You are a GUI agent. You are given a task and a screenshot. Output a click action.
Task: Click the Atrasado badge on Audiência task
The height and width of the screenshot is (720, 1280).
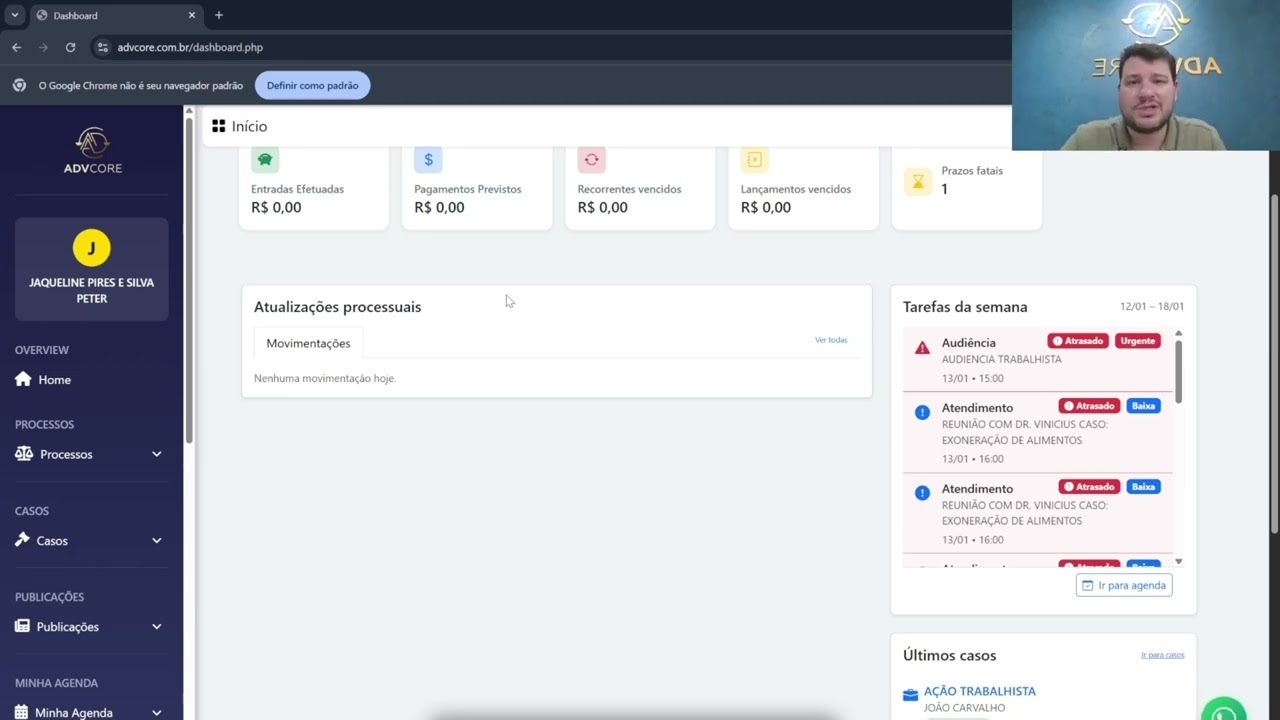[x=1077, y=341]
